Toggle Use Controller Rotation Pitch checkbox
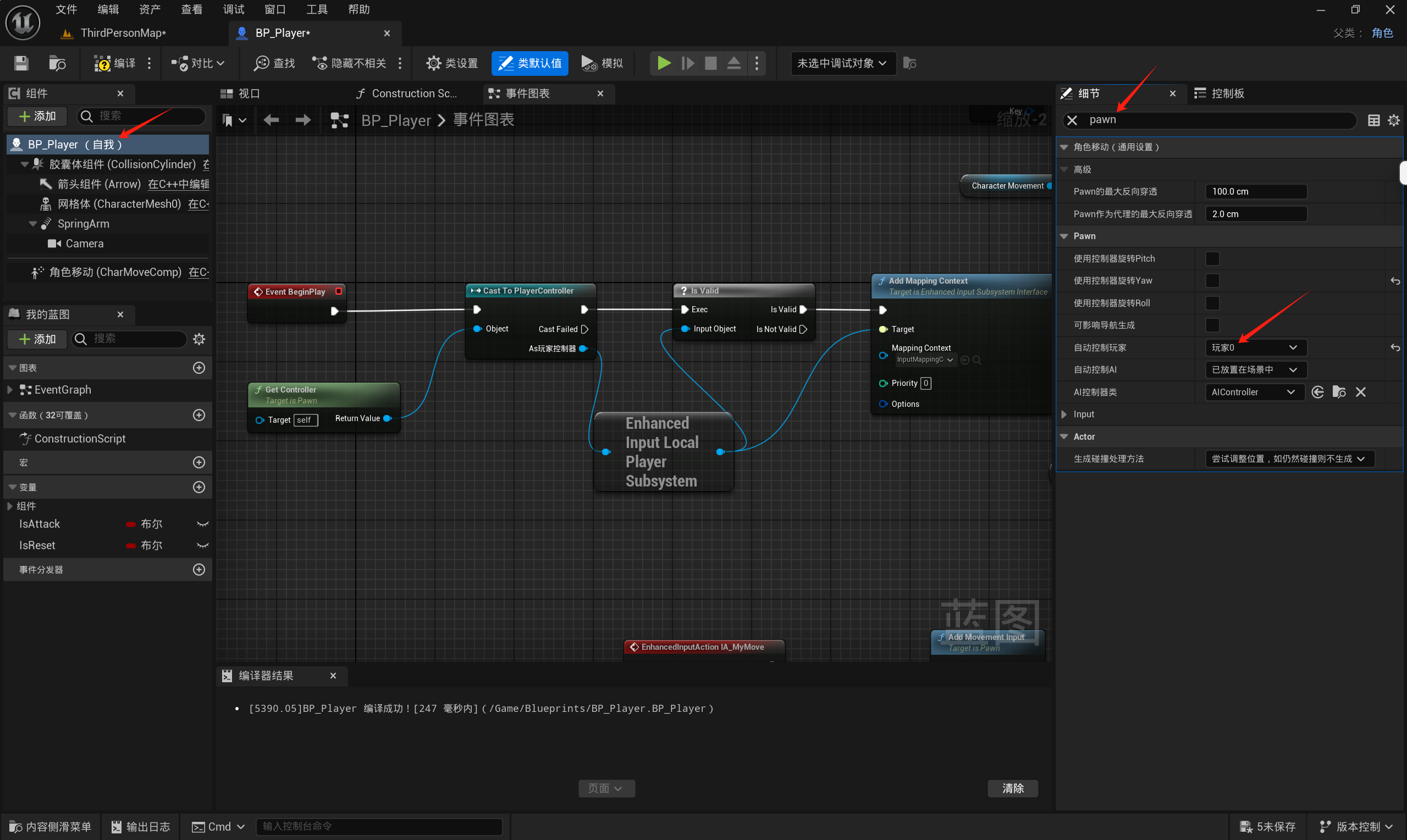Viewport: 1407px width, 840px height. (1212, 259)
